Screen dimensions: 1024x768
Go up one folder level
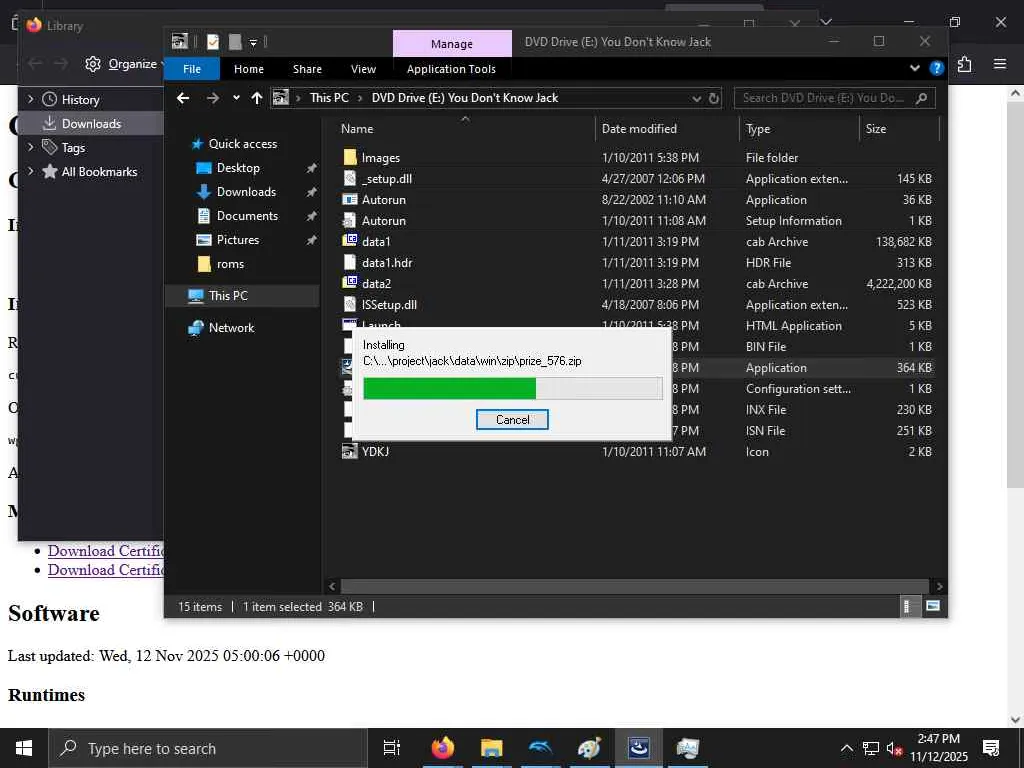tap(257, 98)
